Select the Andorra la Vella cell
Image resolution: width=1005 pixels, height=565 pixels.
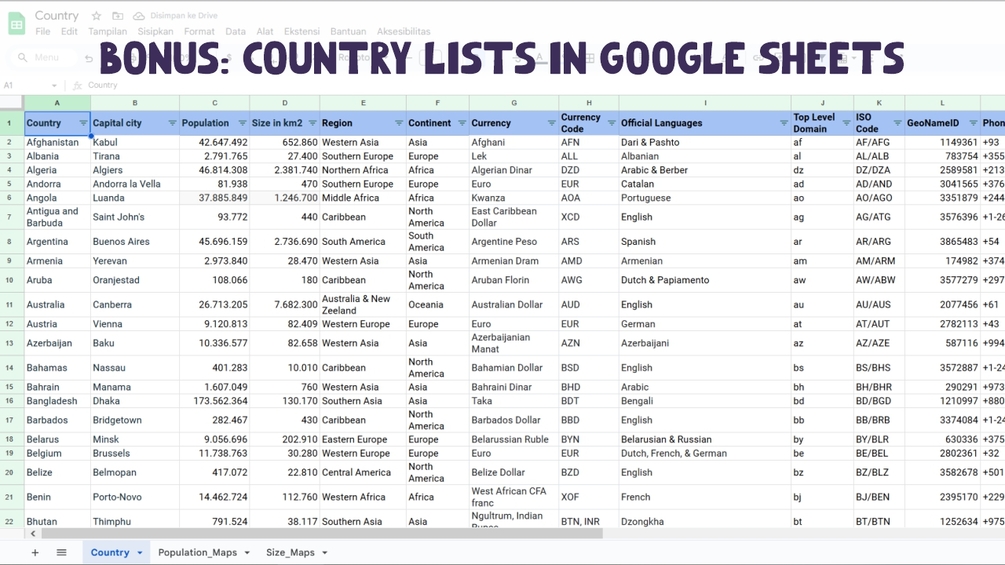point(135,184)
